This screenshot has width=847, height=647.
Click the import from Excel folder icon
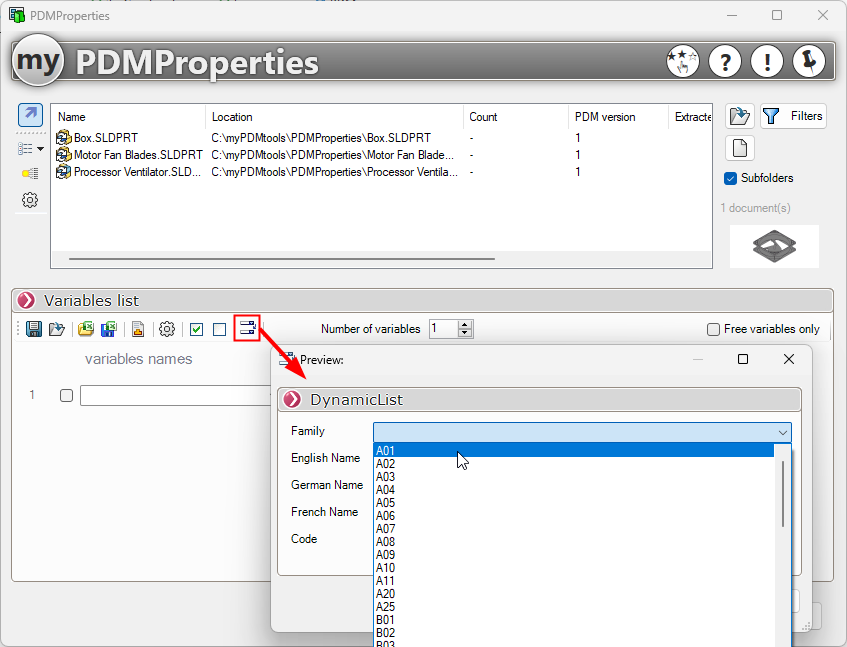pos(85,329)
